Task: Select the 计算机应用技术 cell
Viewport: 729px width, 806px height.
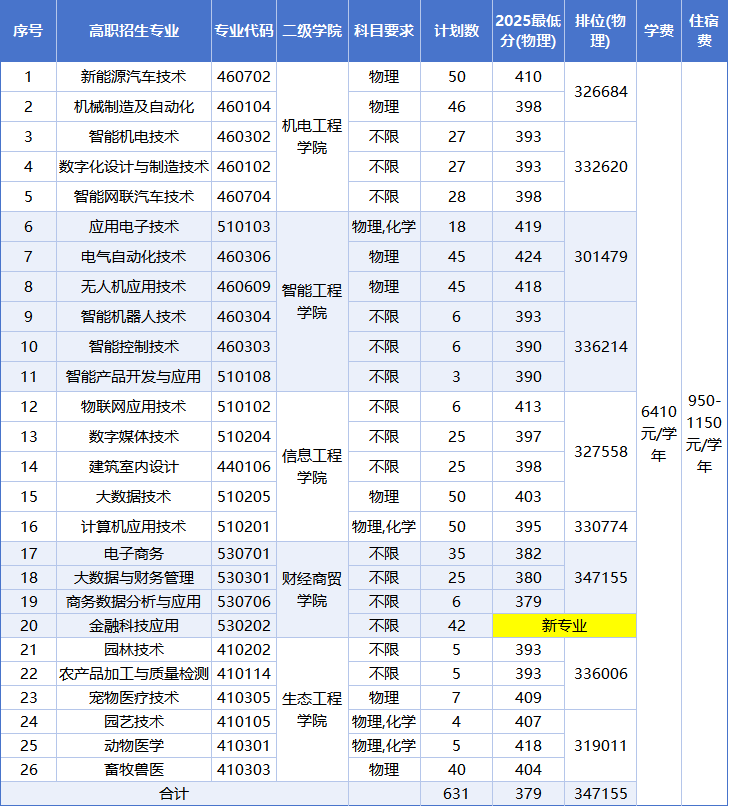Action: (x=134, y=526)
